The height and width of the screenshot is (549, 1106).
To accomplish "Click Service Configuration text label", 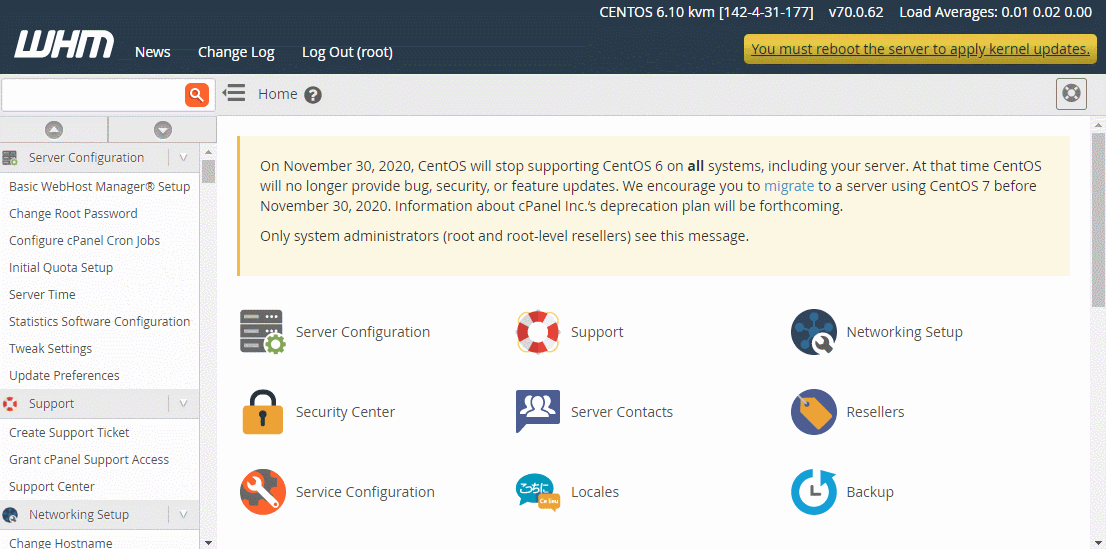I will [x=365, y=492].
